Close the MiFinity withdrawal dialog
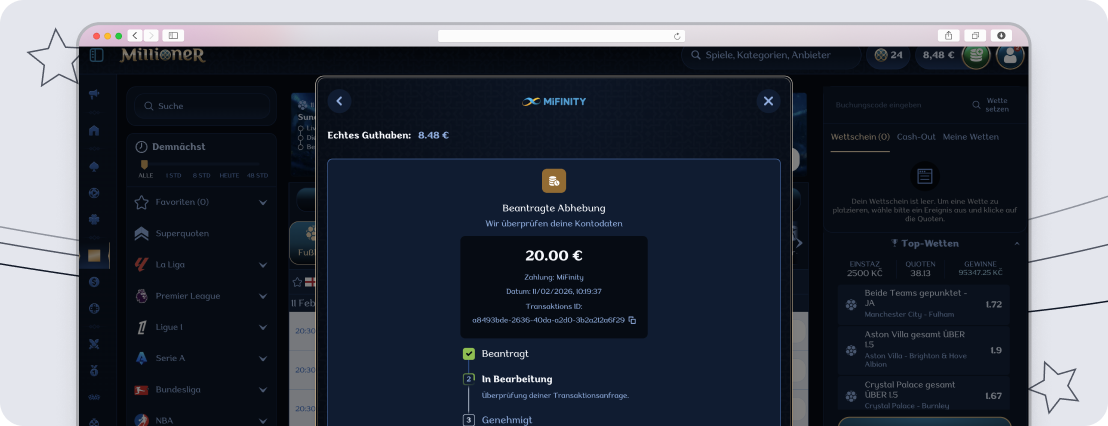 coord(768,101)
